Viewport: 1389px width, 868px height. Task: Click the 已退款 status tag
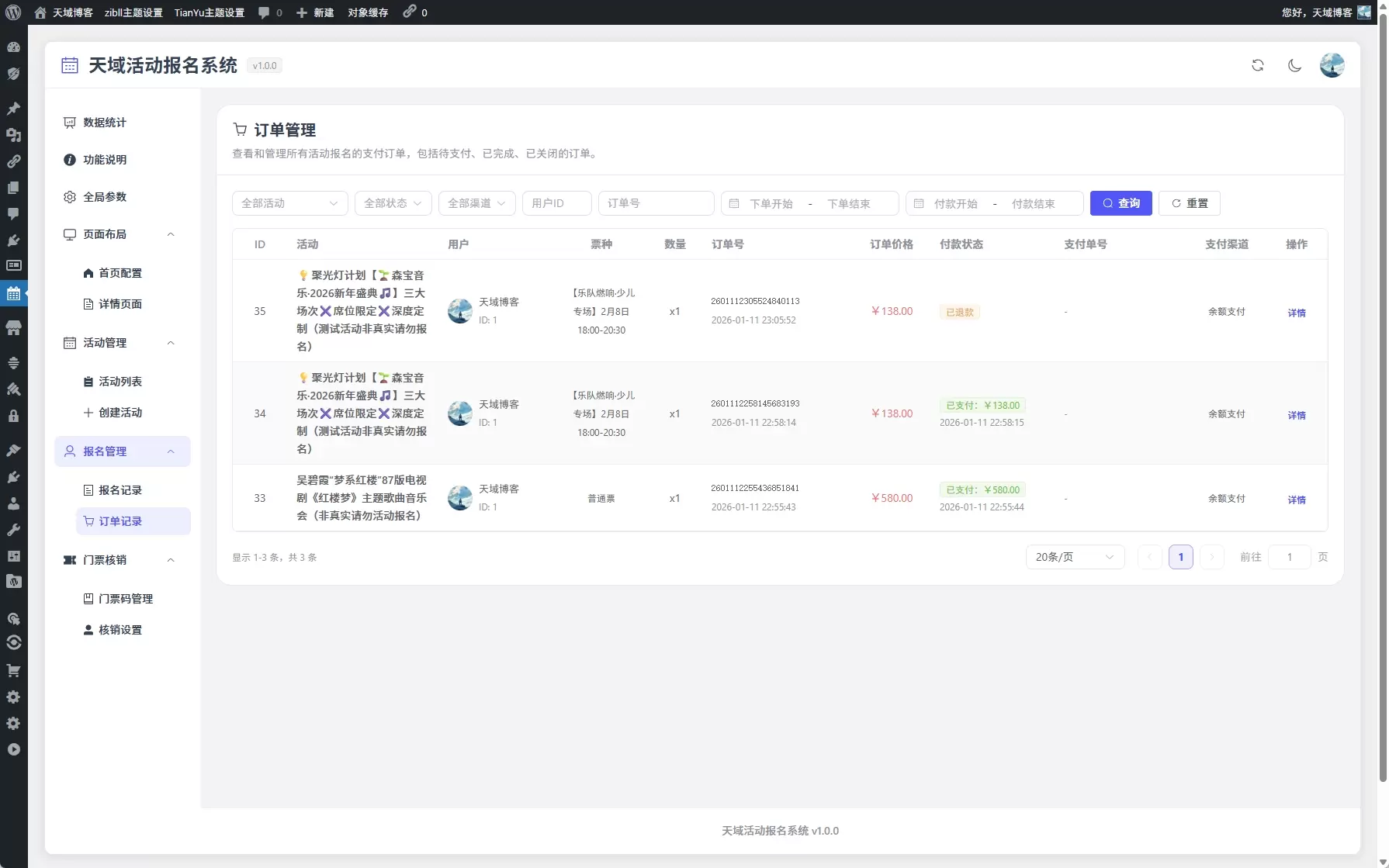coord(960,312)
